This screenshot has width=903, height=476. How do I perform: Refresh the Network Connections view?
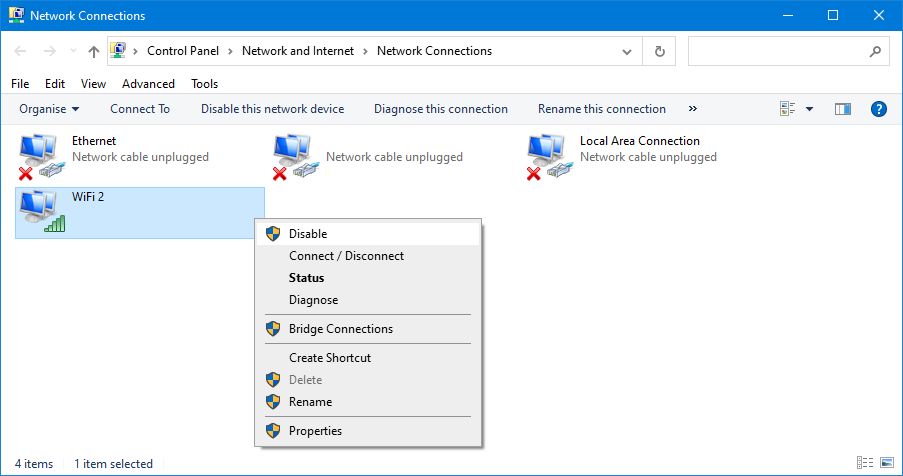(x=659, y=51)
